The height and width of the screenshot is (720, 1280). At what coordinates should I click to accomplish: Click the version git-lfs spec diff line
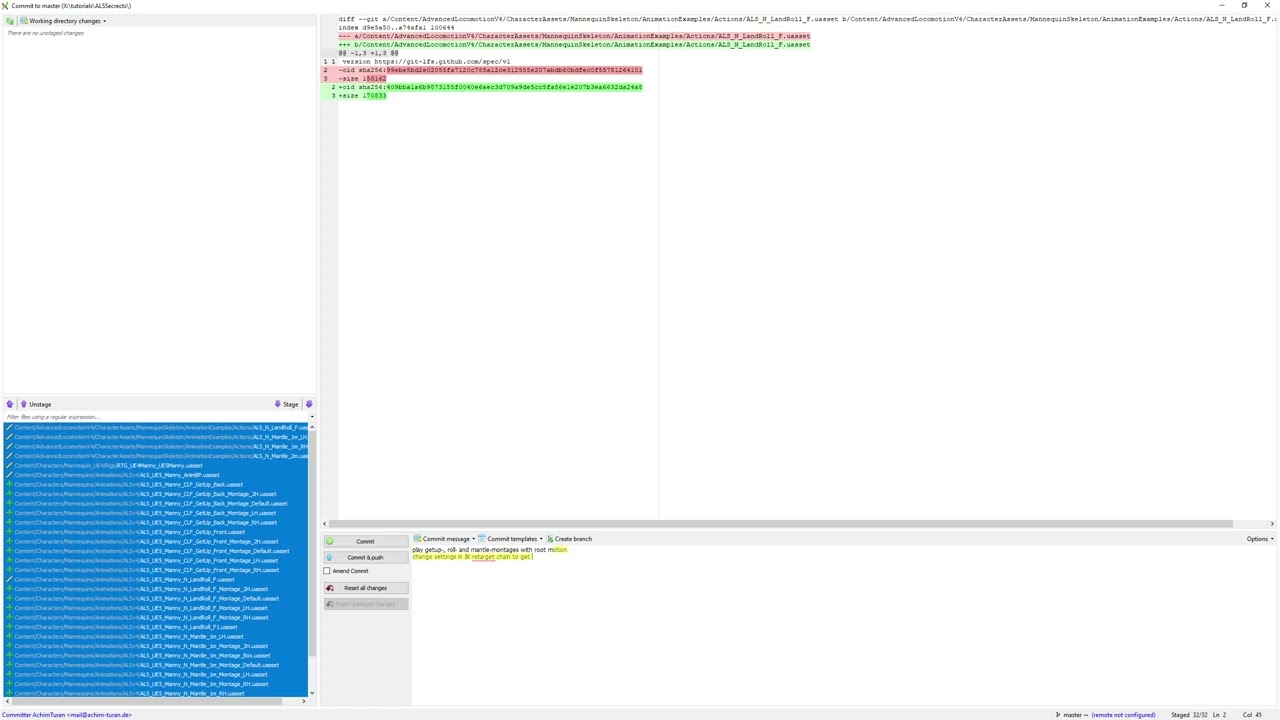click(426, 62)
